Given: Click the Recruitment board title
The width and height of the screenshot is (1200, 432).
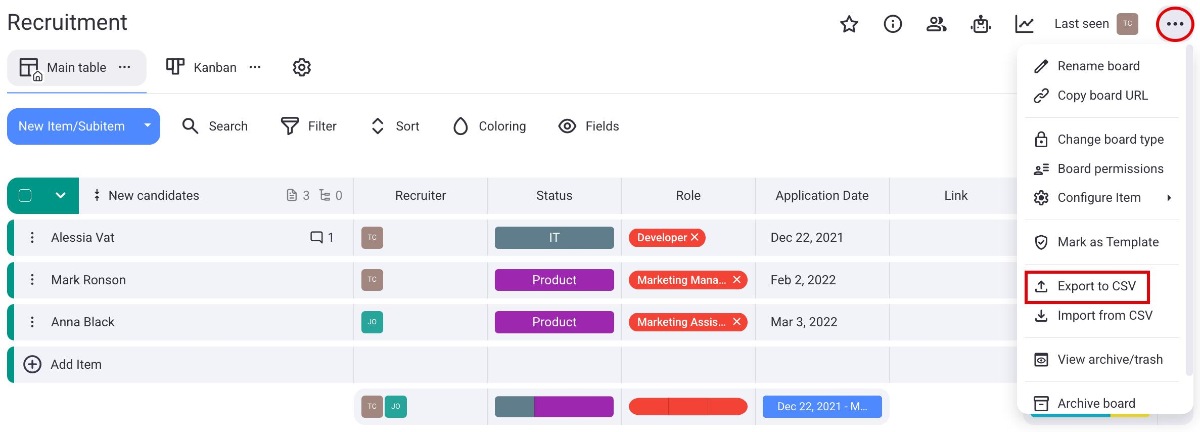Looking at the screenshot, I should (67, 21).
